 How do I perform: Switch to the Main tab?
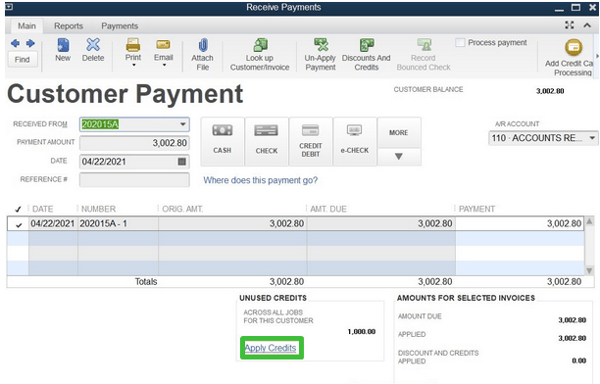pos(27,26)
